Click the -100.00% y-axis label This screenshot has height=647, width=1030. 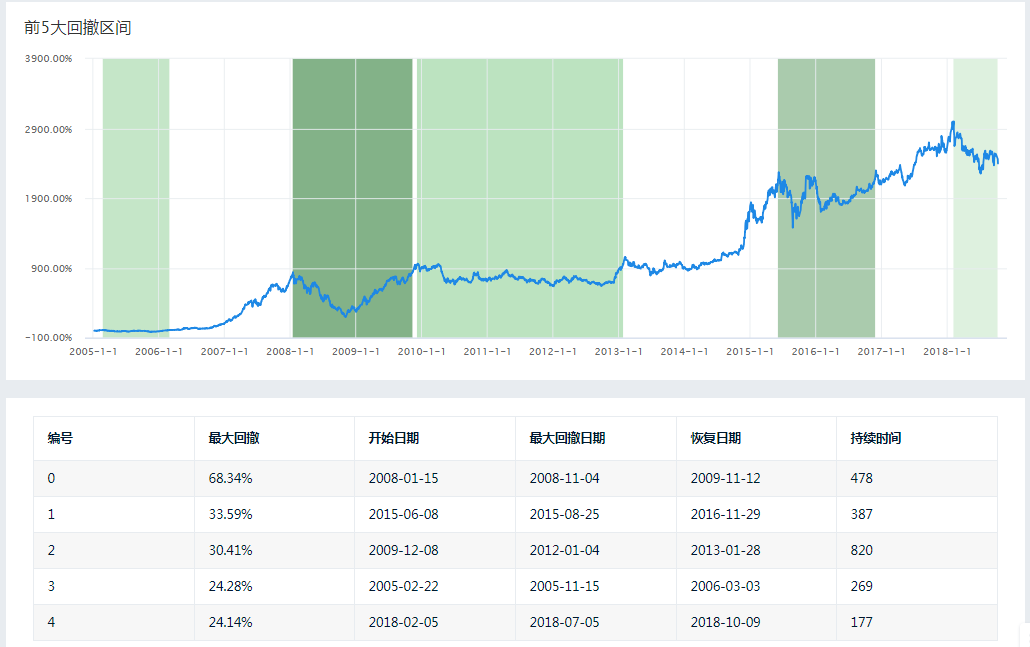(x=49, y=338)
